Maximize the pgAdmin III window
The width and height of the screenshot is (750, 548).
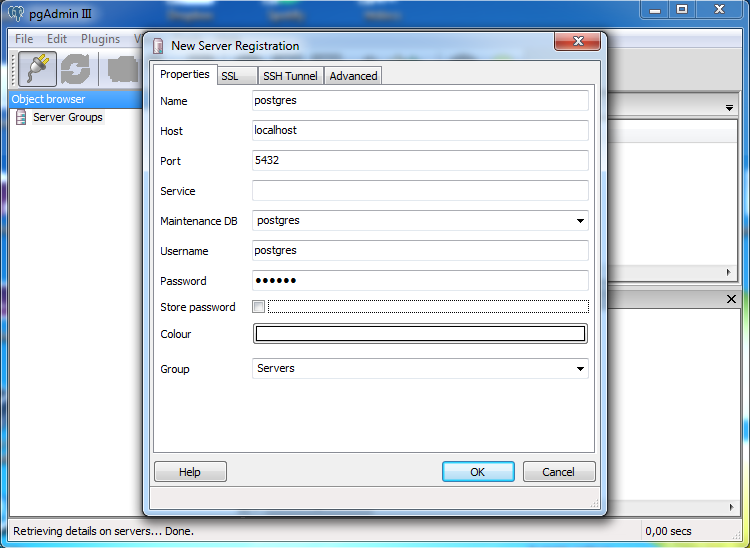[682, 10]
